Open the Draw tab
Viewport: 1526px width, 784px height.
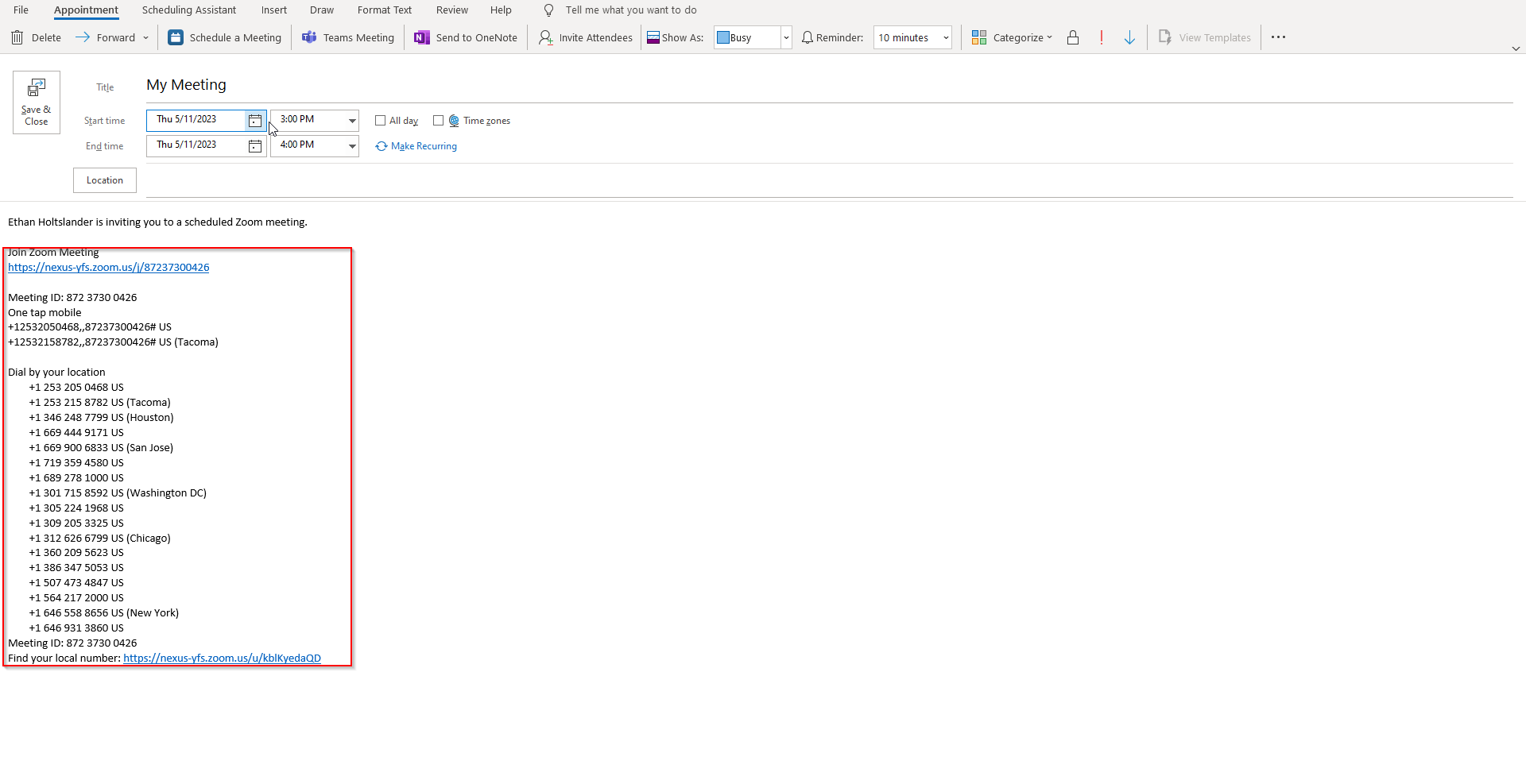click(x=322, y=10)
